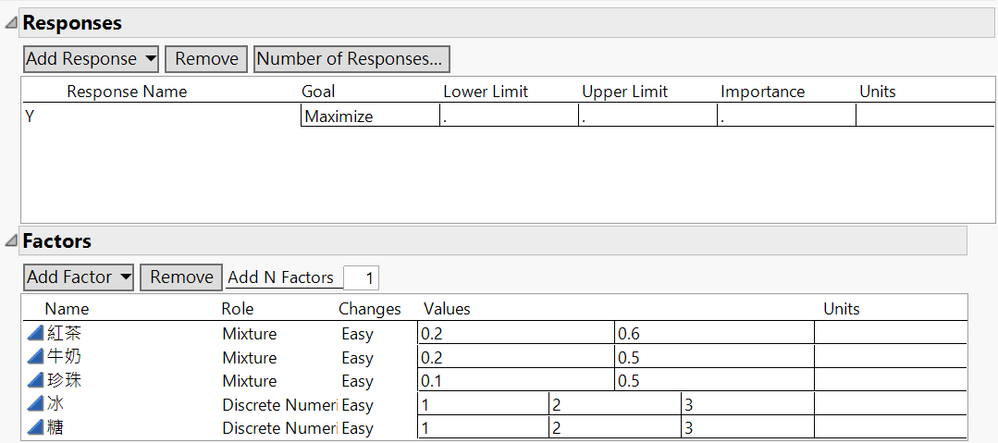Open the Add Response dropdown
998x443 pixels.
(91, 59)
